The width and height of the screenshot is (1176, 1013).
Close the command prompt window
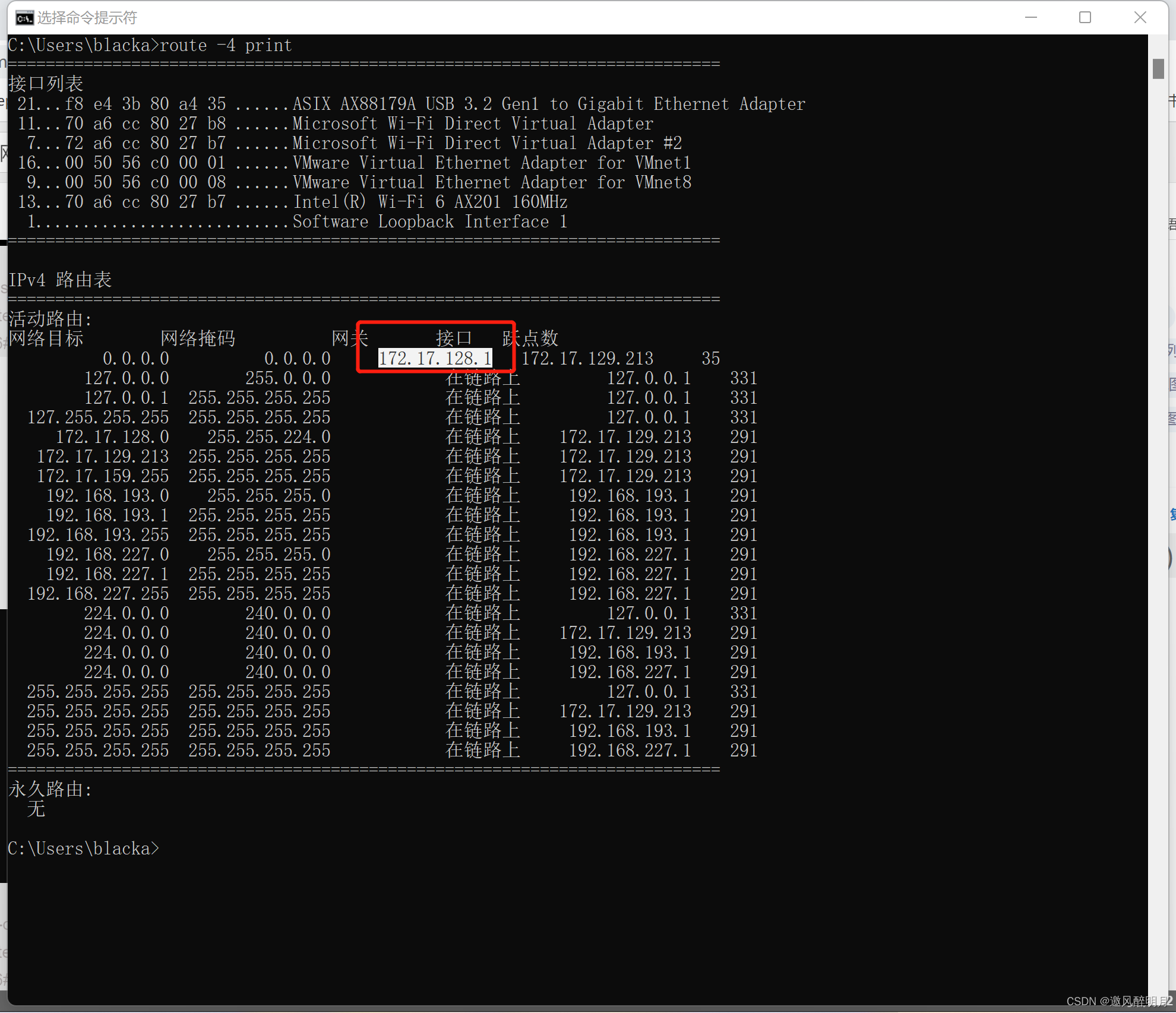[1139, 18]
